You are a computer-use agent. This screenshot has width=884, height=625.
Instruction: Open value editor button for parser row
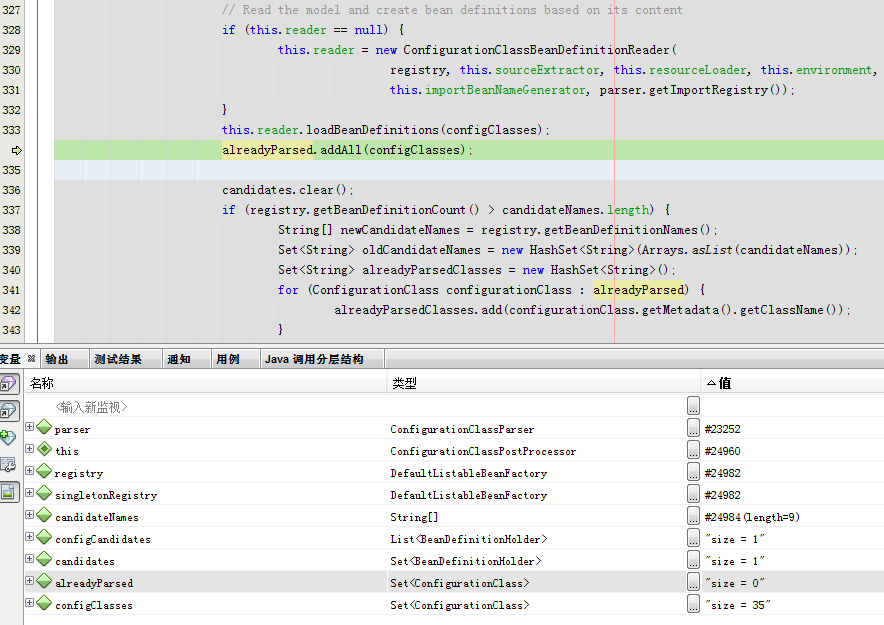(693, 427)
